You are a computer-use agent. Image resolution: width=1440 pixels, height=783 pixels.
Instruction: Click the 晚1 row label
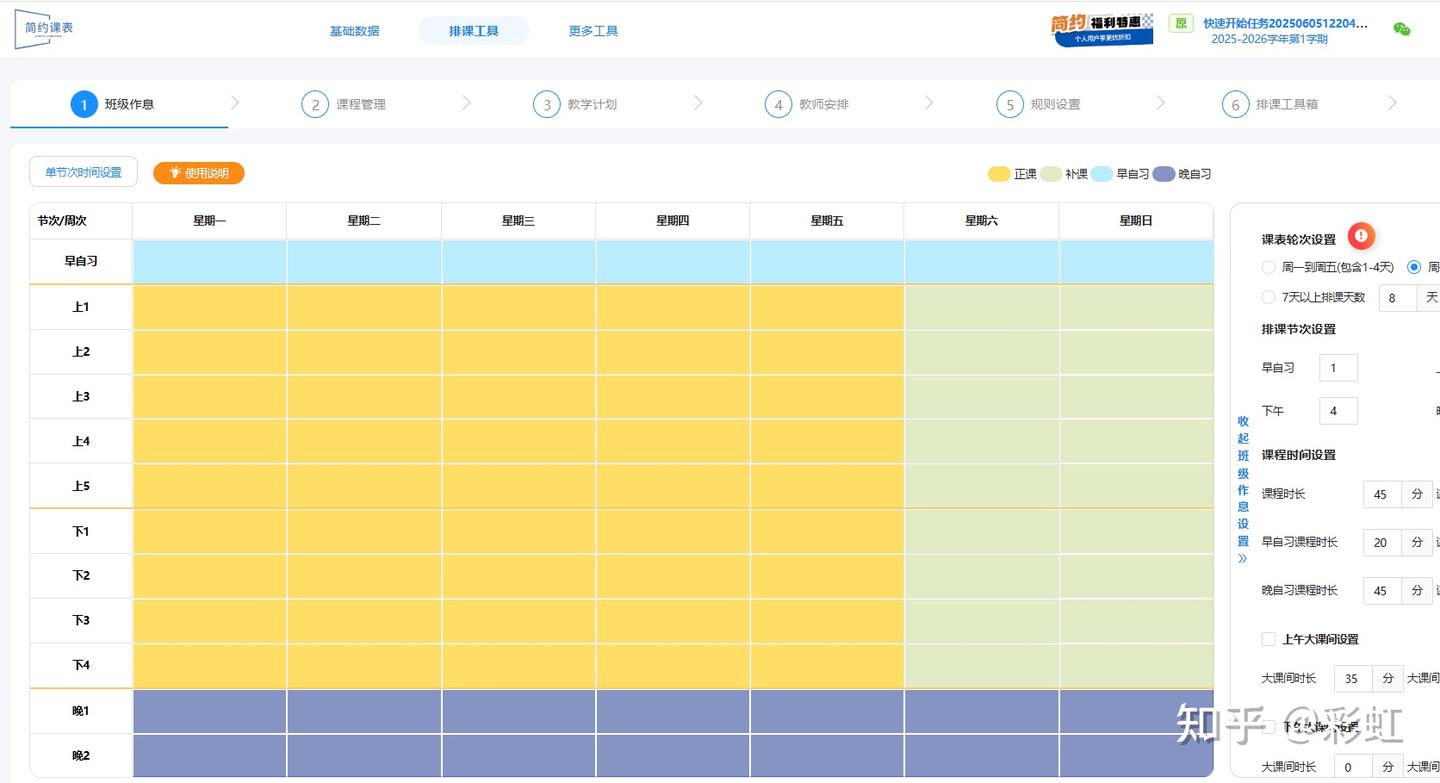(x=81, y=711)
